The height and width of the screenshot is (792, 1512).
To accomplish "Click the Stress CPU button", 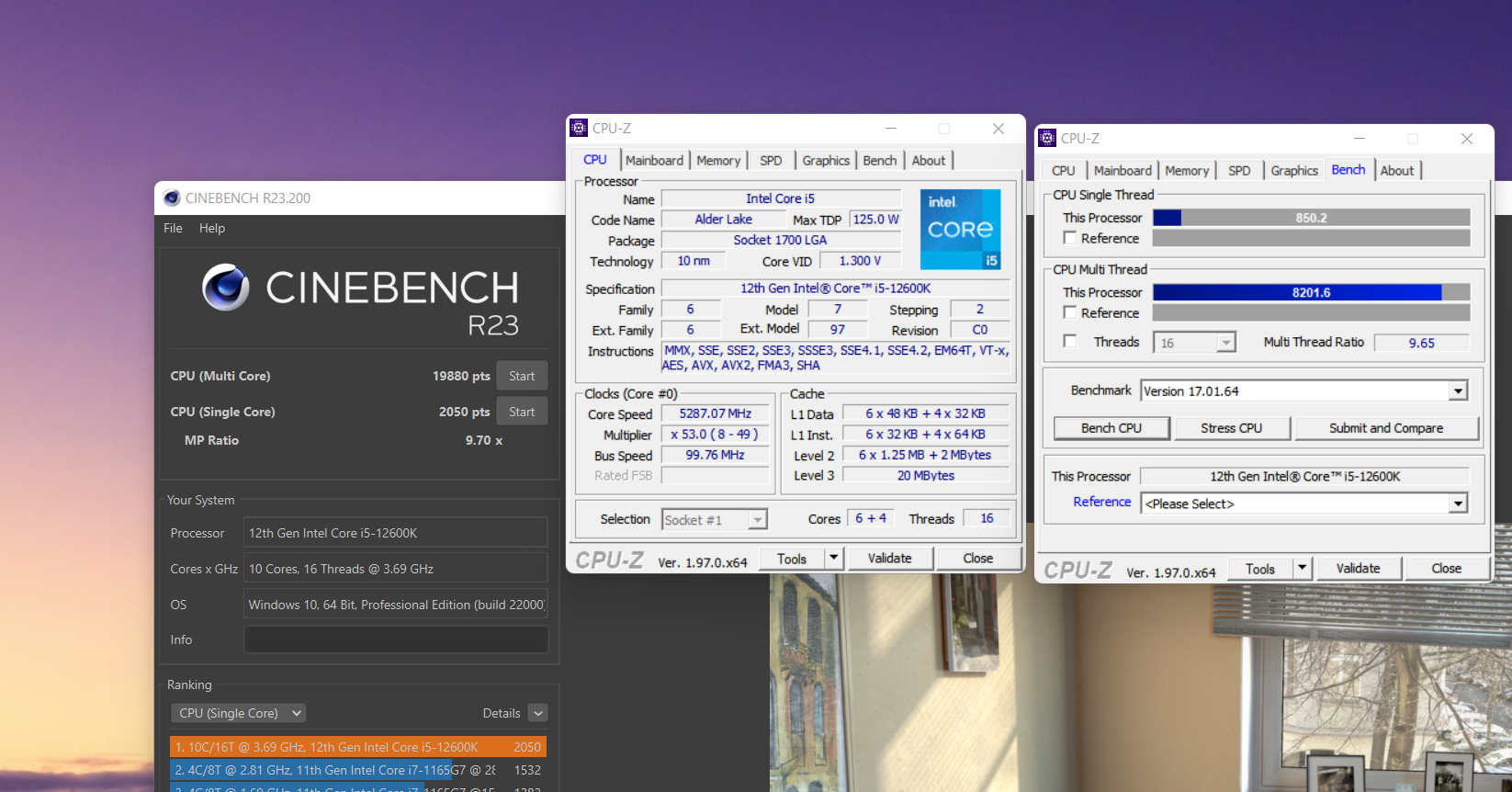I will coord(1232,428).
